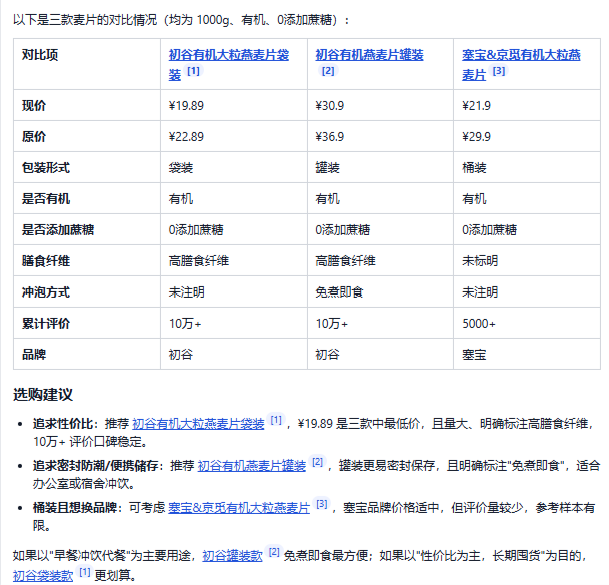Select the 是否有机 row label
Image resolution: width=609 pixels, height=585 pixels.
(46, 198)
